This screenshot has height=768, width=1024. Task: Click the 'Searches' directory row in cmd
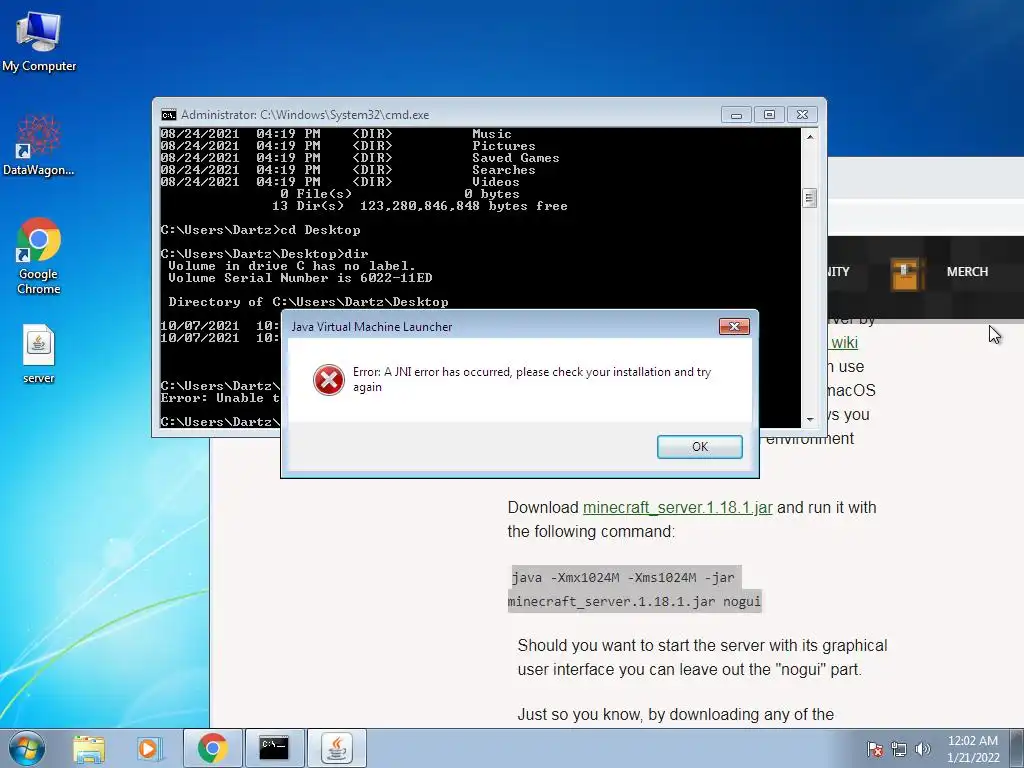(x=348, y=170)
